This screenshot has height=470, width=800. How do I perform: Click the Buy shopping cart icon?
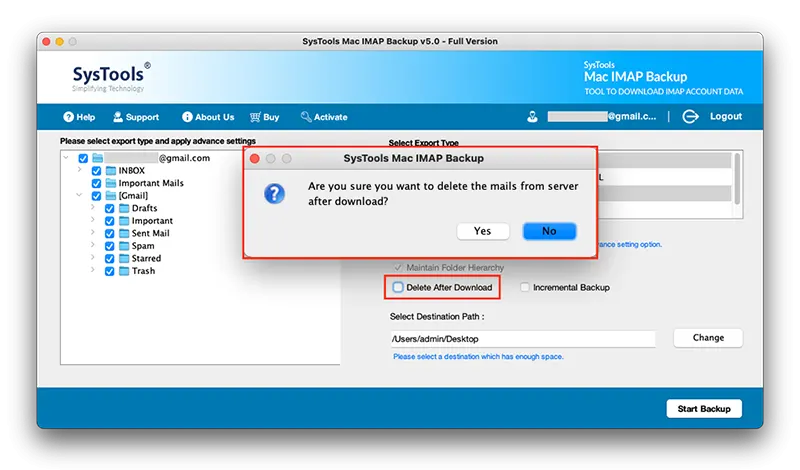coord(255,117)
